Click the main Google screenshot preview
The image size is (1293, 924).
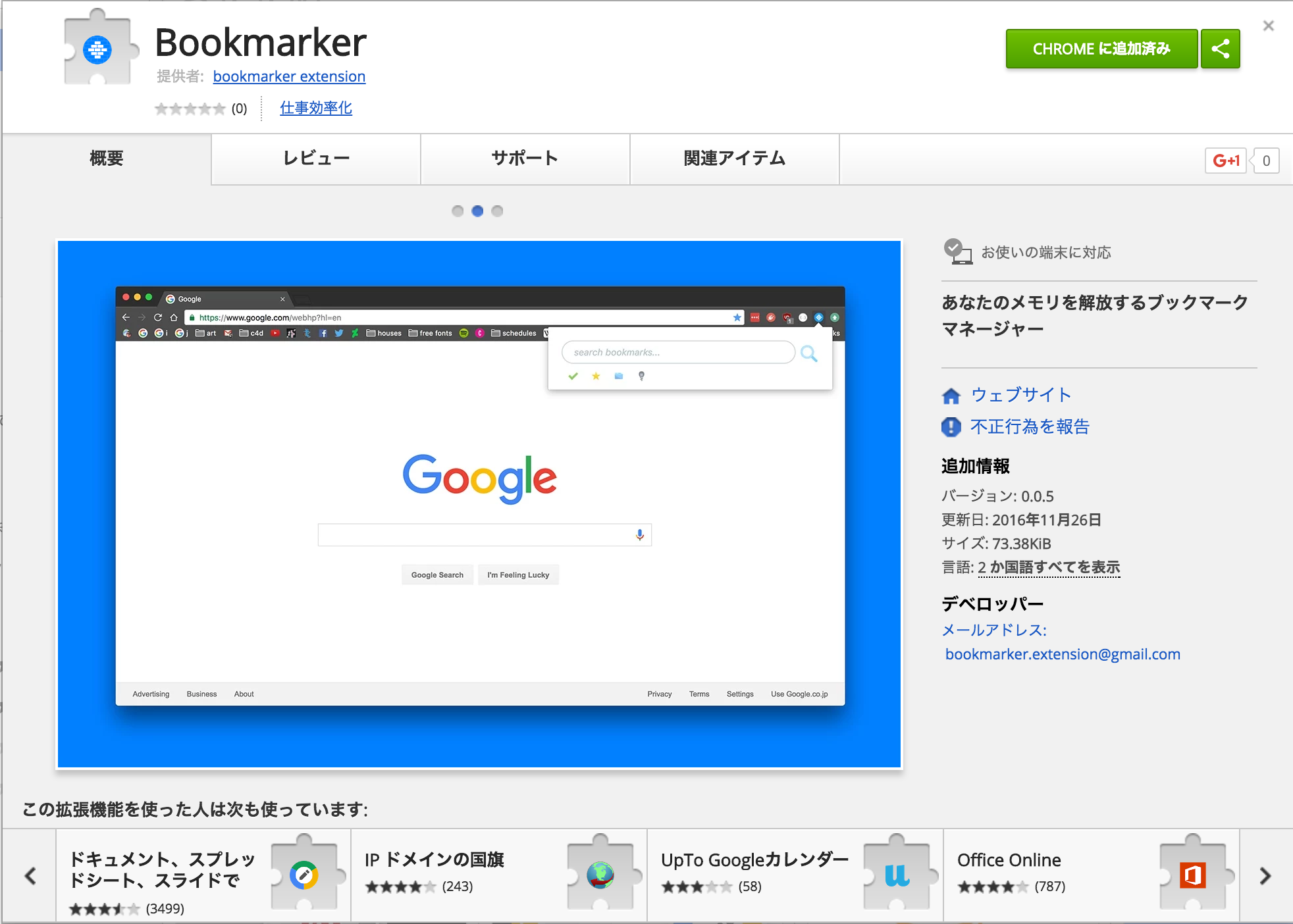(479, 504)
